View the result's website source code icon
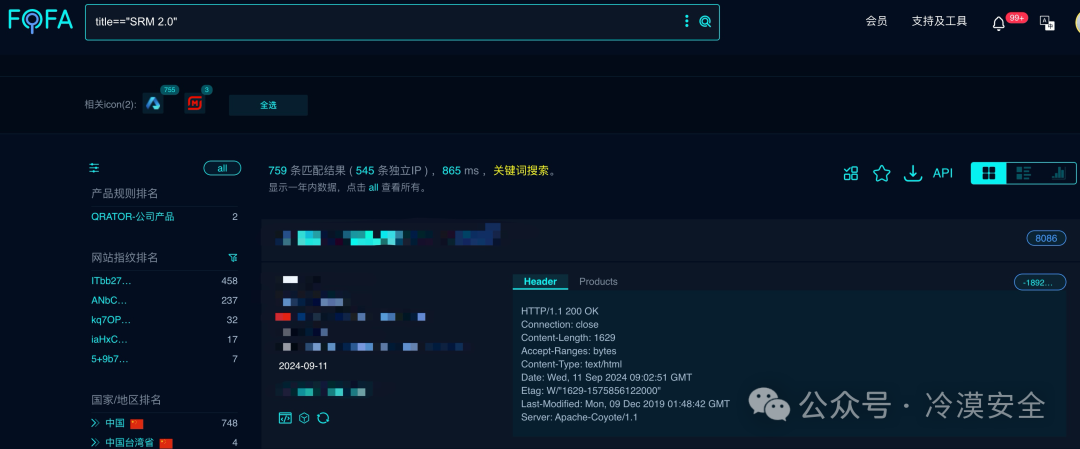Screen dimensions: 1080x449 [x=285, y=418]
